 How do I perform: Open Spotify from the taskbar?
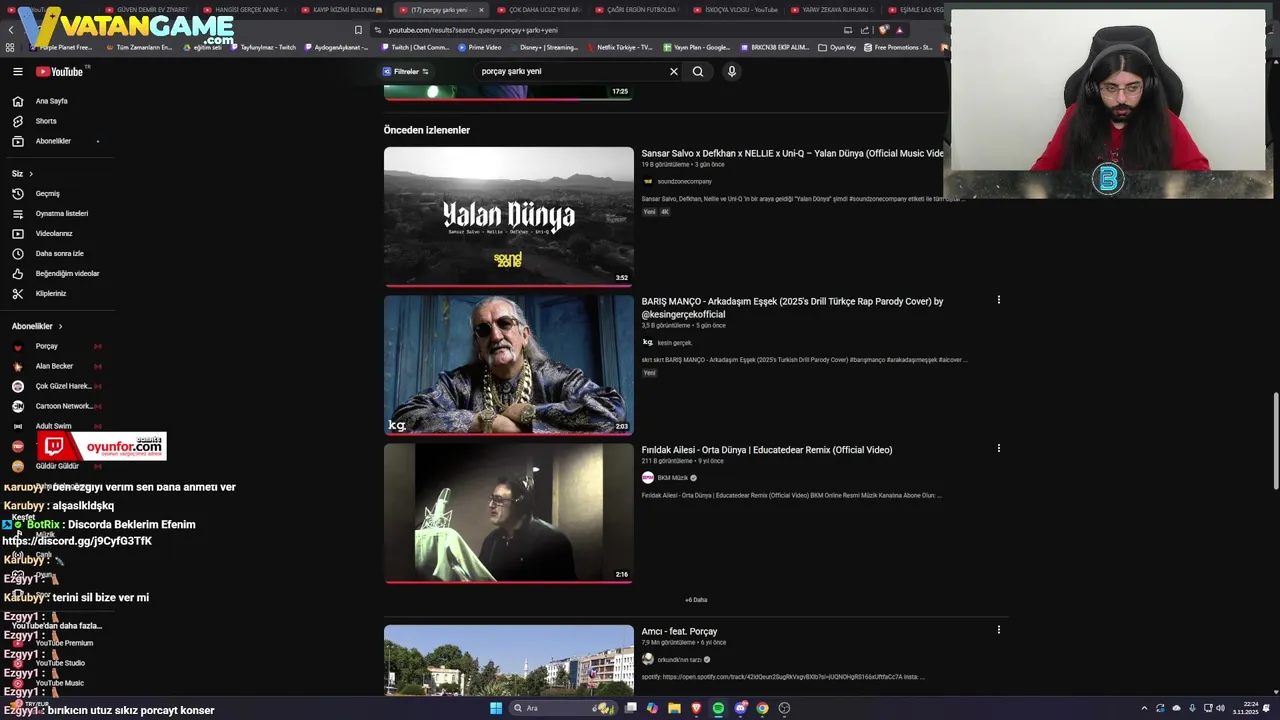tap(718, 708)
